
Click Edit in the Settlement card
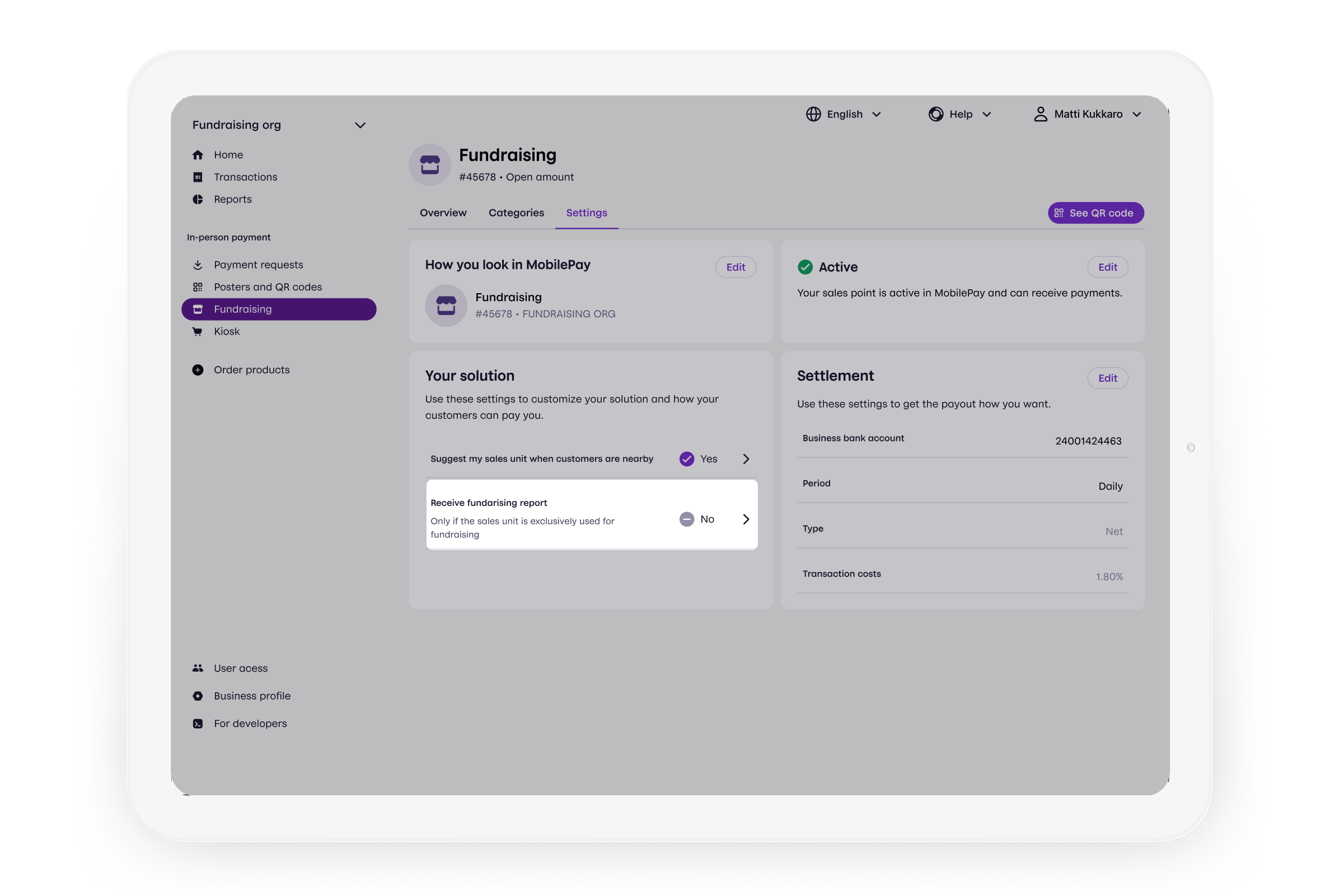point(1107,378)
